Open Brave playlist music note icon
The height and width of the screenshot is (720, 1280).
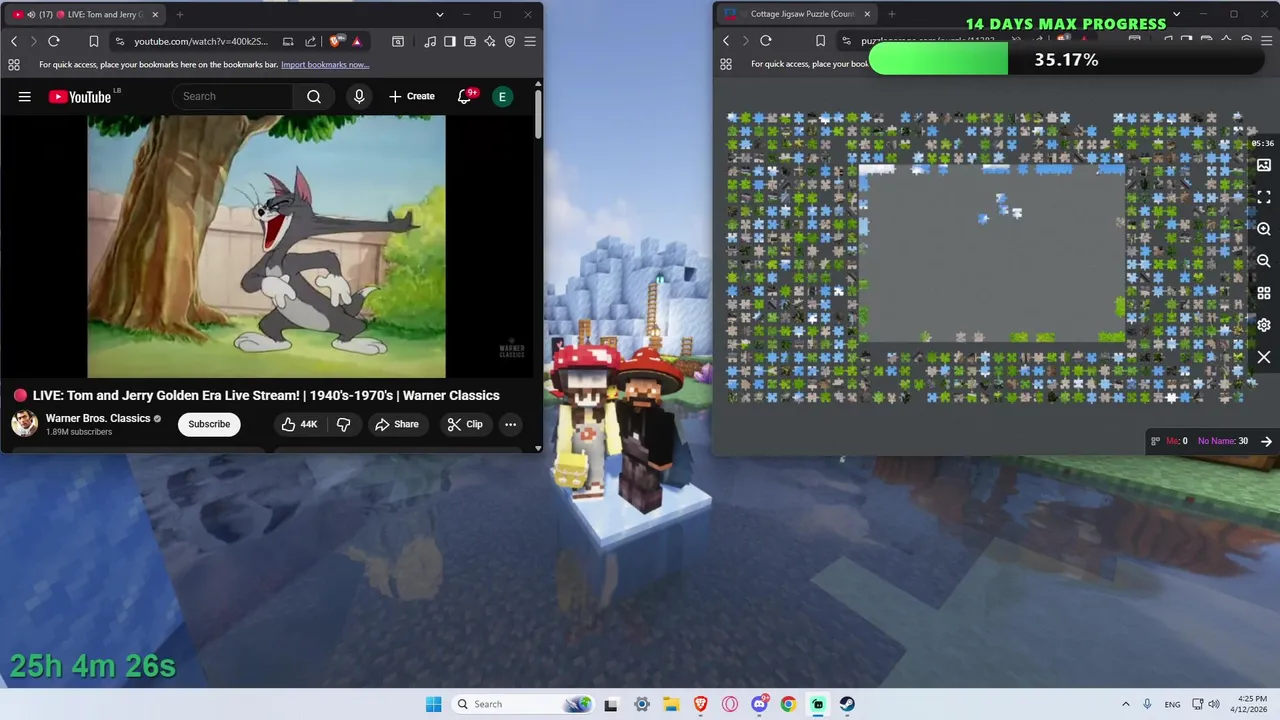tap(430, 41)
